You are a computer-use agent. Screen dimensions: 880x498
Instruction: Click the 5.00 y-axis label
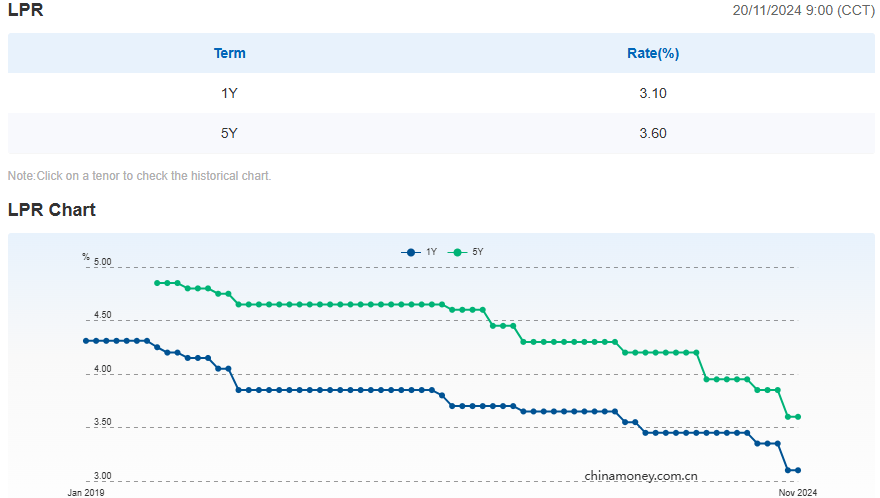102,263
